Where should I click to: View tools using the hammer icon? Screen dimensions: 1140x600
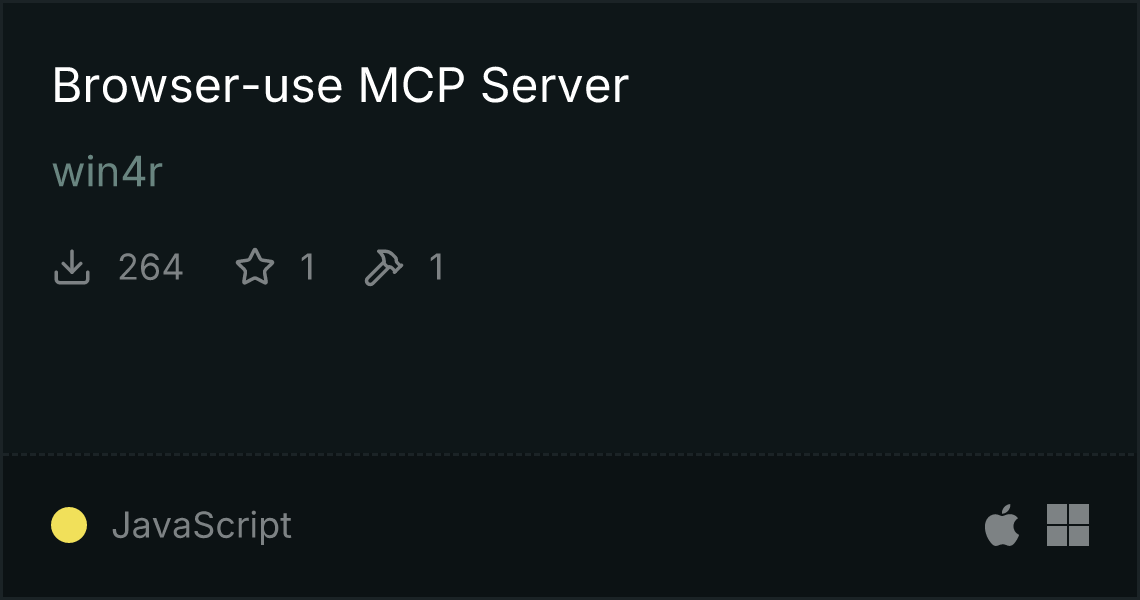[x=383, y=267]
